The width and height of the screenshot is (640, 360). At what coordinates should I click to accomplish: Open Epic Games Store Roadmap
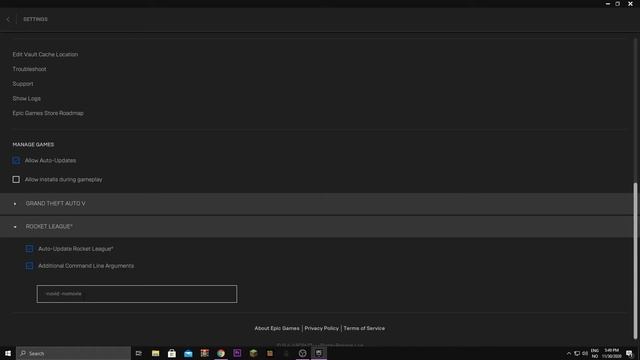48,113
